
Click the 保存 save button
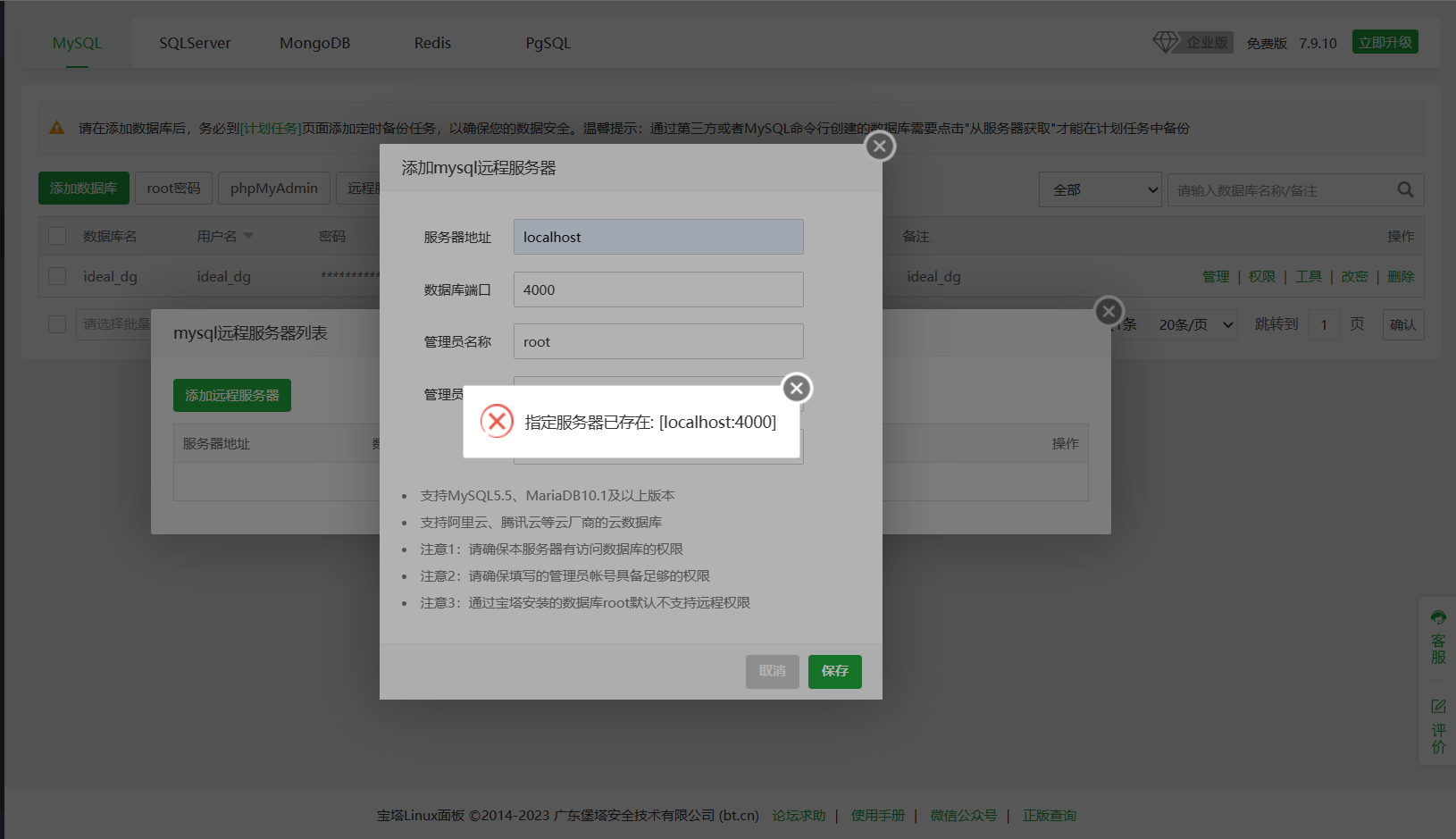coord(835,672)
